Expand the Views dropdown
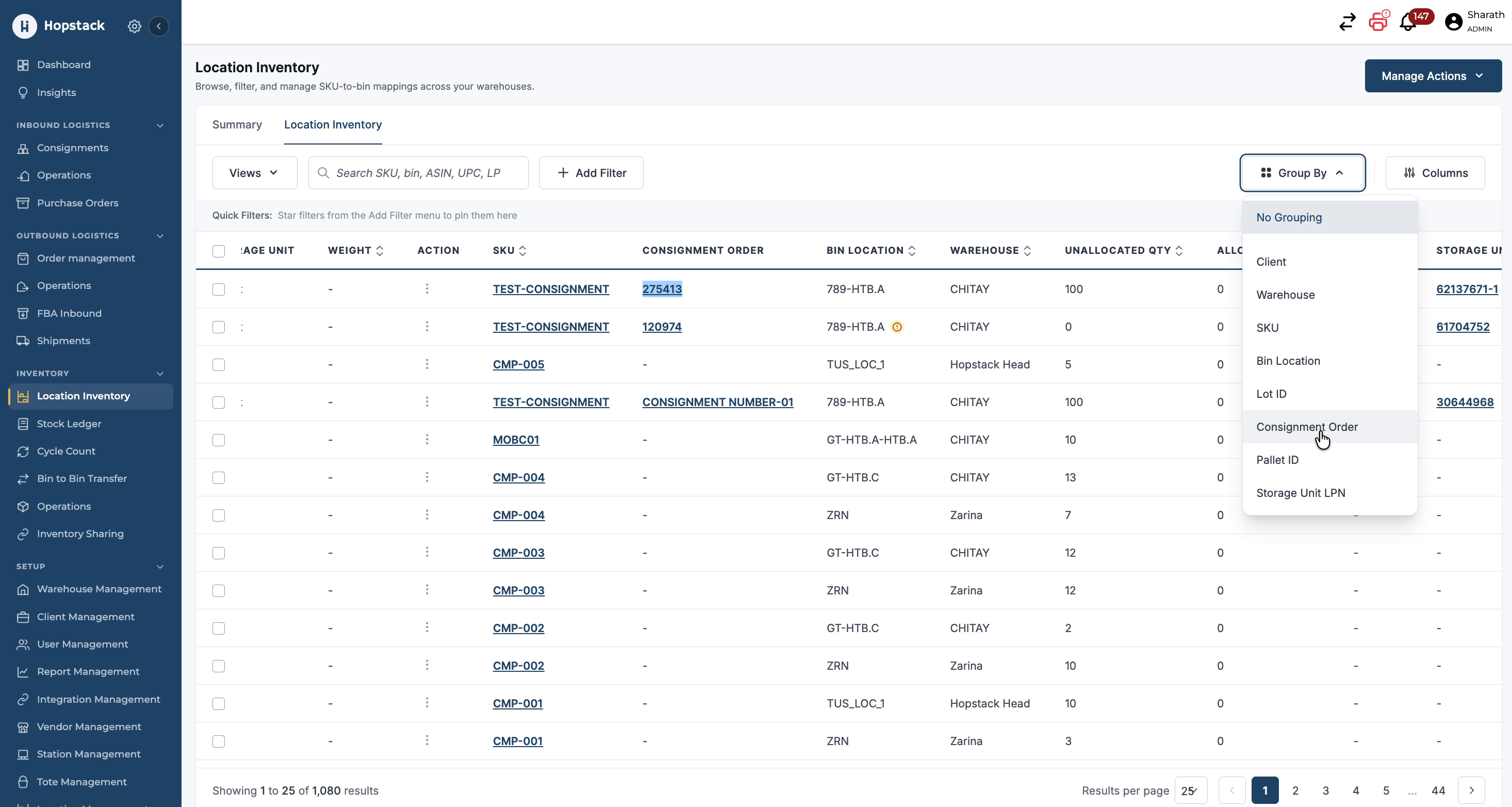Viewport: 1512px width, 807px height. click(255, 173)
